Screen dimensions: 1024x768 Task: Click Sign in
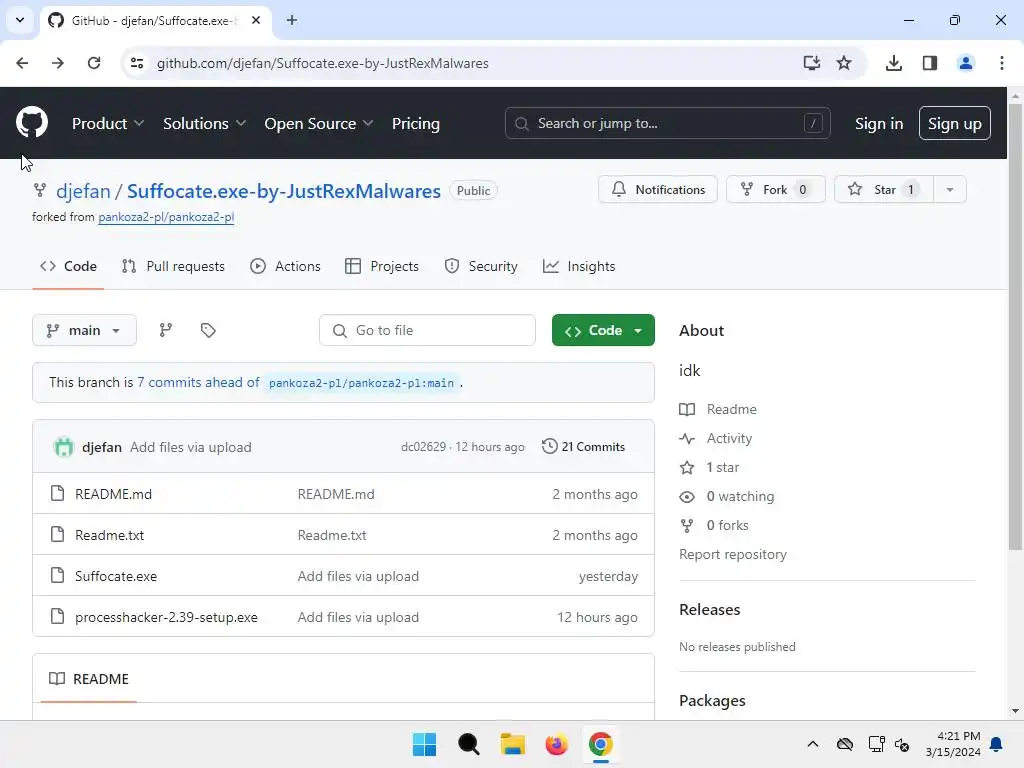(x=878, y=123)
